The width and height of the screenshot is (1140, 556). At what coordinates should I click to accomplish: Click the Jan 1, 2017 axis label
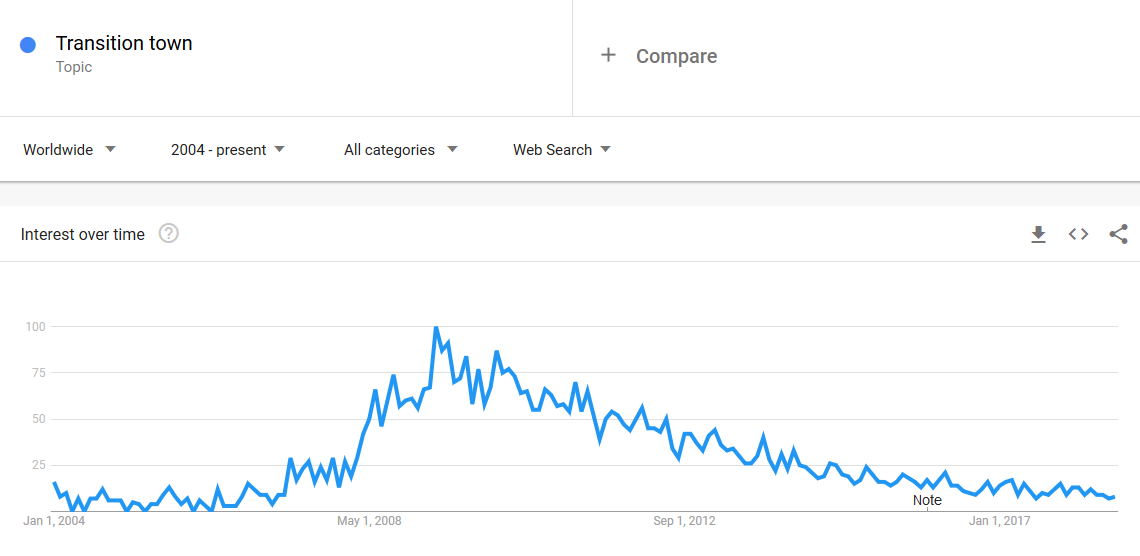click(1000, 521)
